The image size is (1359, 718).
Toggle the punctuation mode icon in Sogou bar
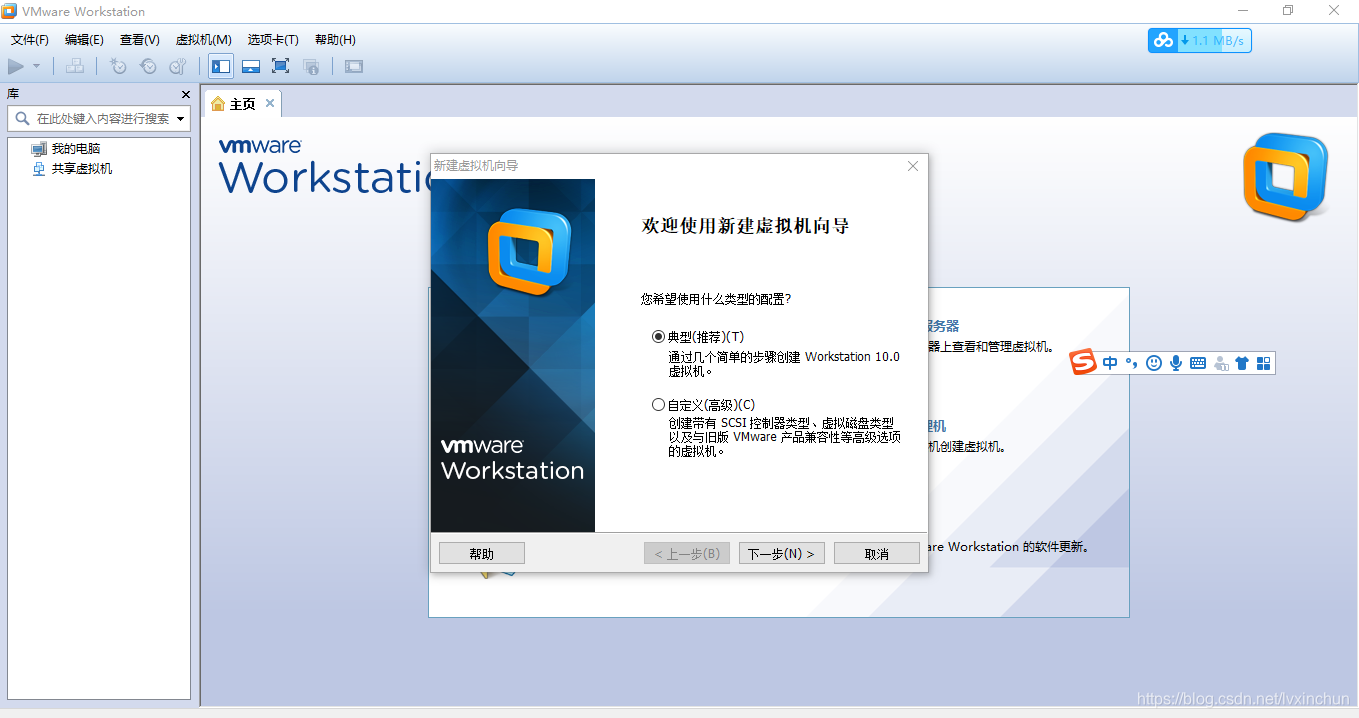1132,363
